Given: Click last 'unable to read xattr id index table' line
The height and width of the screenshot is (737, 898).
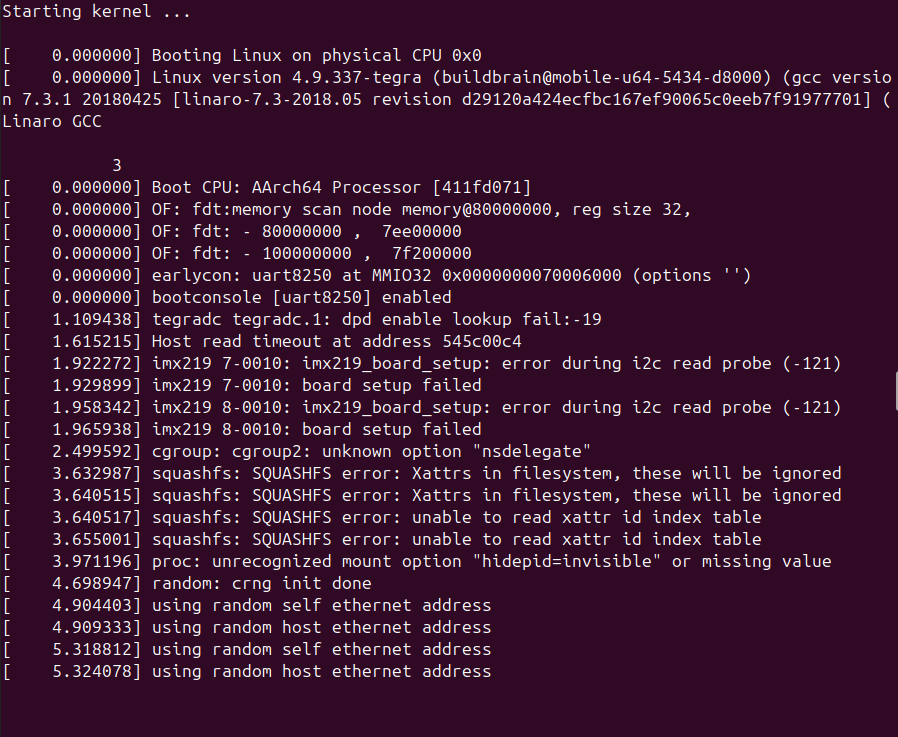Looking at the screenshot, I should coord(382,539).
